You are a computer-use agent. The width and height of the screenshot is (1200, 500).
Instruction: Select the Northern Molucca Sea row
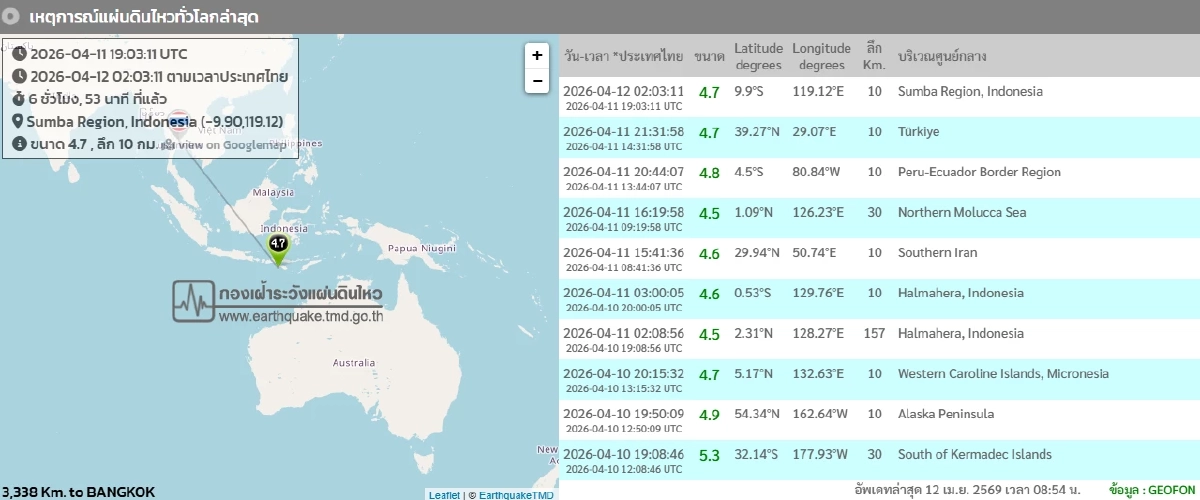(878, 218)
